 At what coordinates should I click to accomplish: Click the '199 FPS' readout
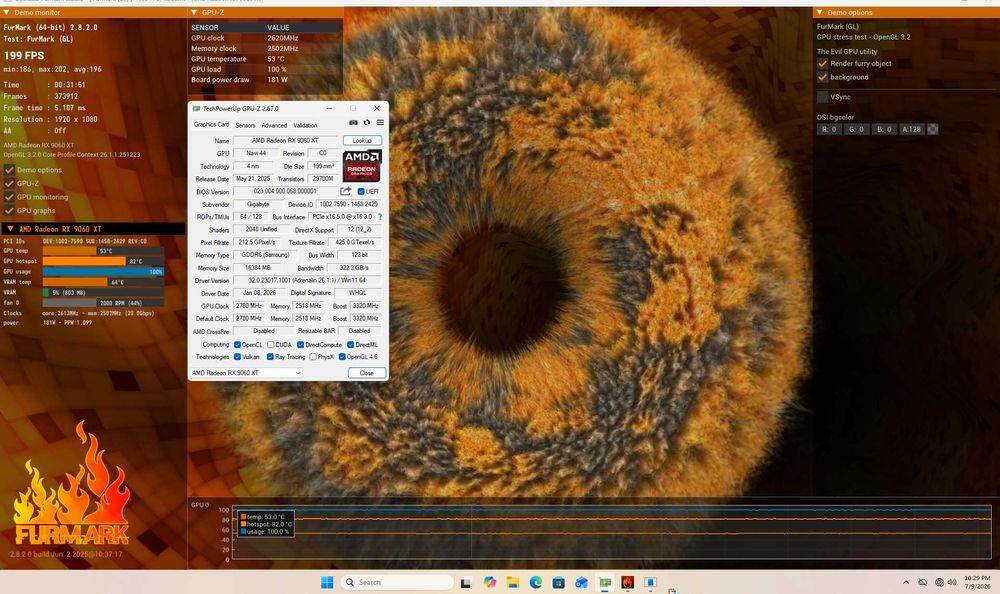[24, 56]
